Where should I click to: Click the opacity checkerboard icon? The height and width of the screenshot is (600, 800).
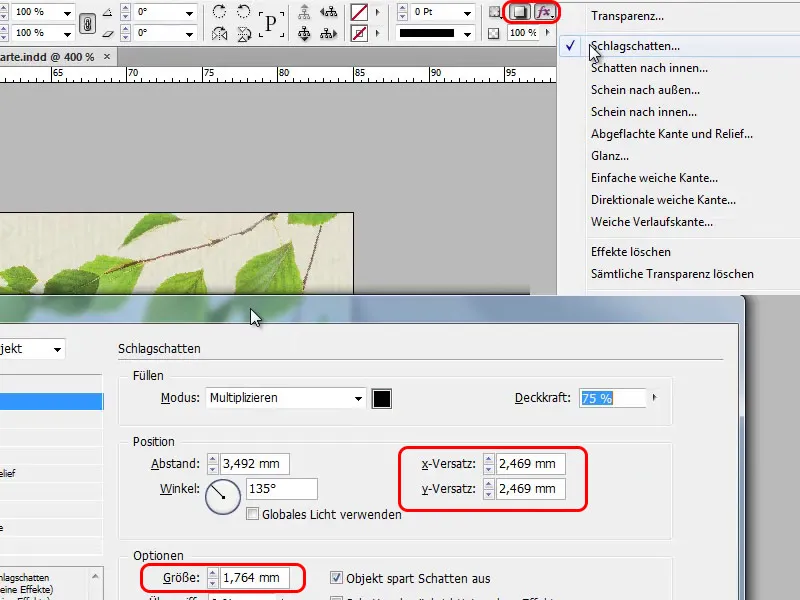[493, 34]
